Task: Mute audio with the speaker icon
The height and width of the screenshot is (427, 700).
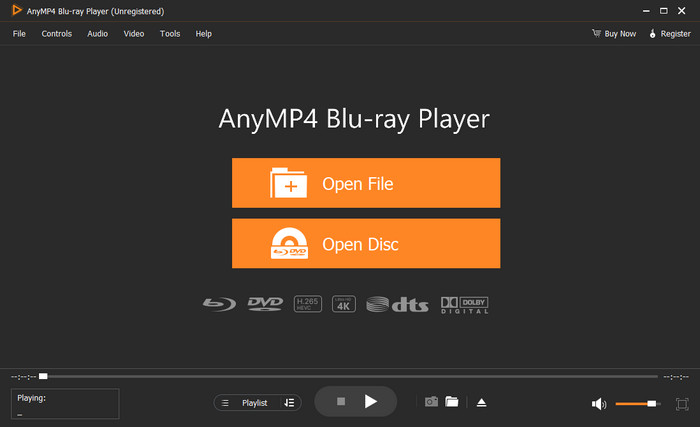Action: tap(599, 404)
